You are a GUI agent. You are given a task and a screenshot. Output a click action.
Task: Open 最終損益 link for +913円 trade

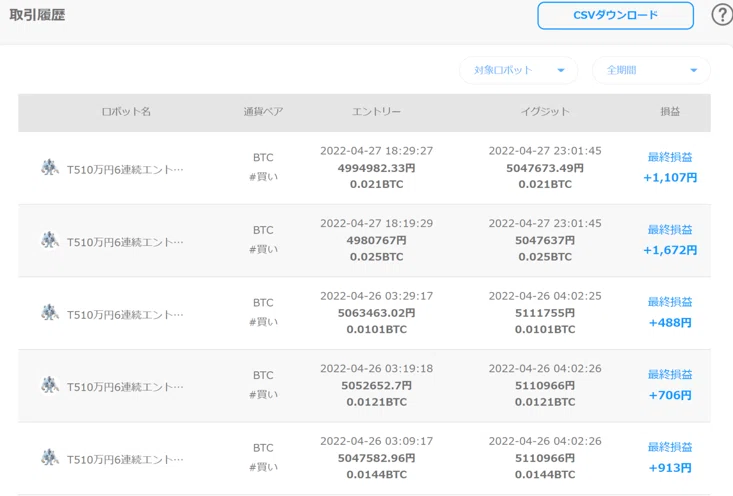click(x=670, y=447)
